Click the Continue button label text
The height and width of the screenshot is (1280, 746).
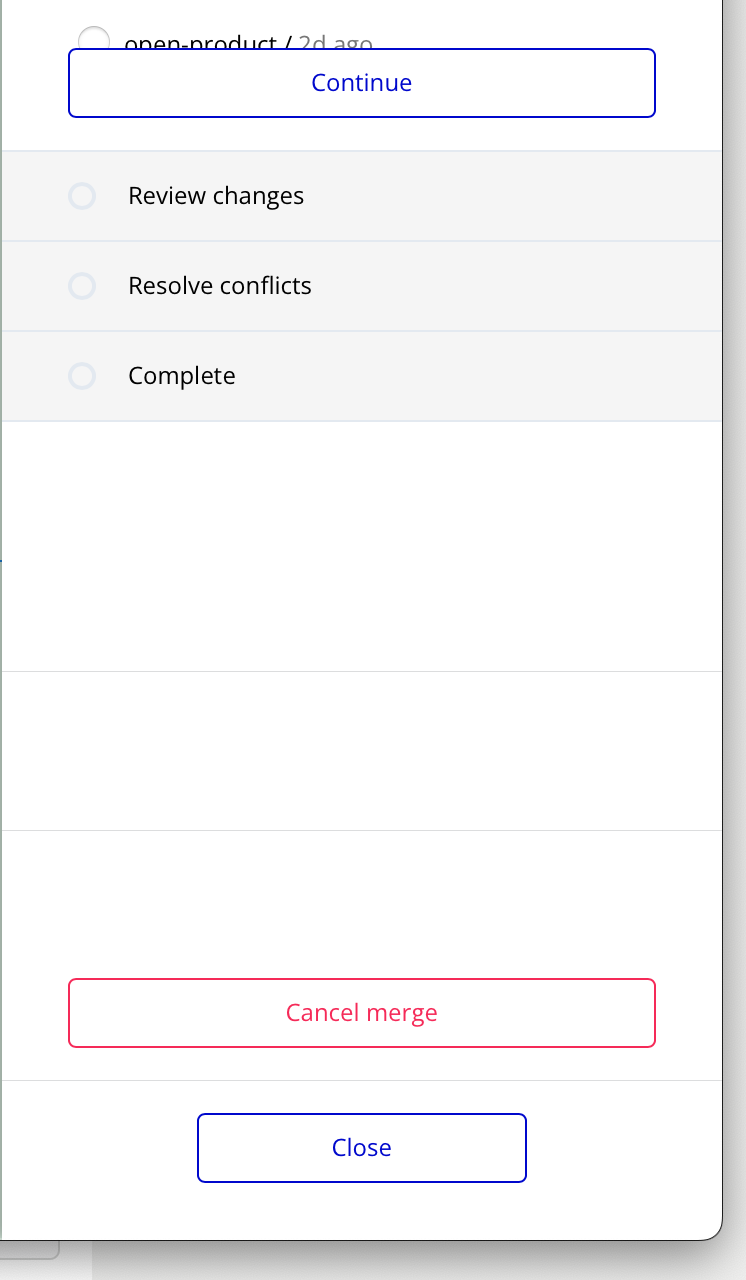point(361,83)
